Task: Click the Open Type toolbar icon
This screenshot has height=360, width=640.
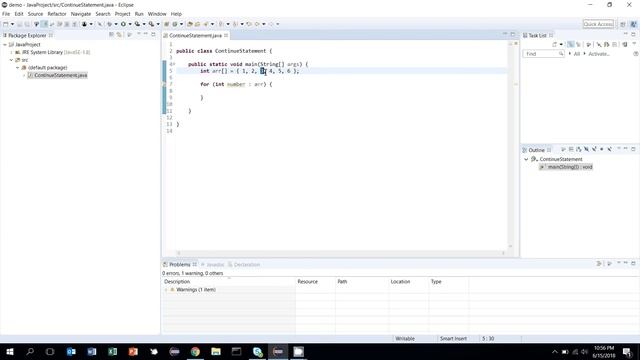Action: click(x=190, y=24)
